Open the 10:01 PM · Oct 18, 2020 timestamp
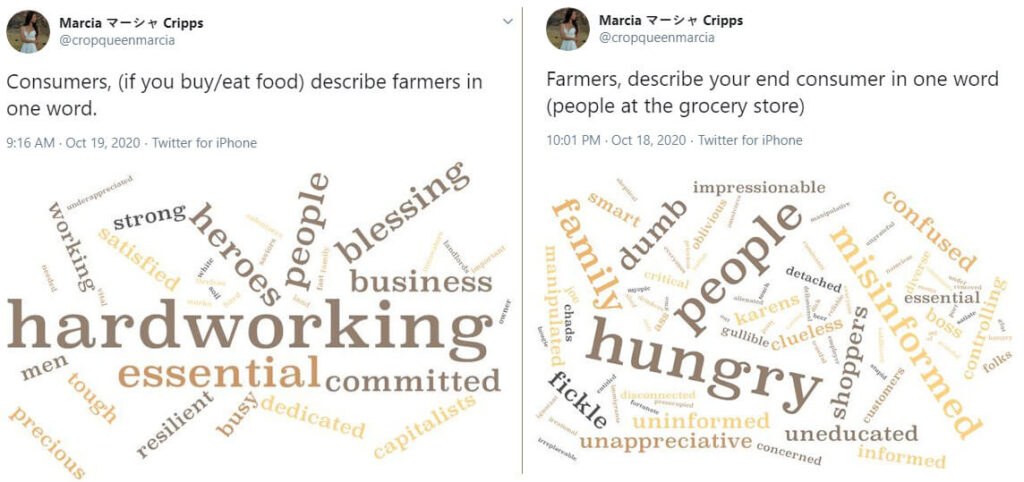This screenshot has height=482, width=1024. point(616,140)
